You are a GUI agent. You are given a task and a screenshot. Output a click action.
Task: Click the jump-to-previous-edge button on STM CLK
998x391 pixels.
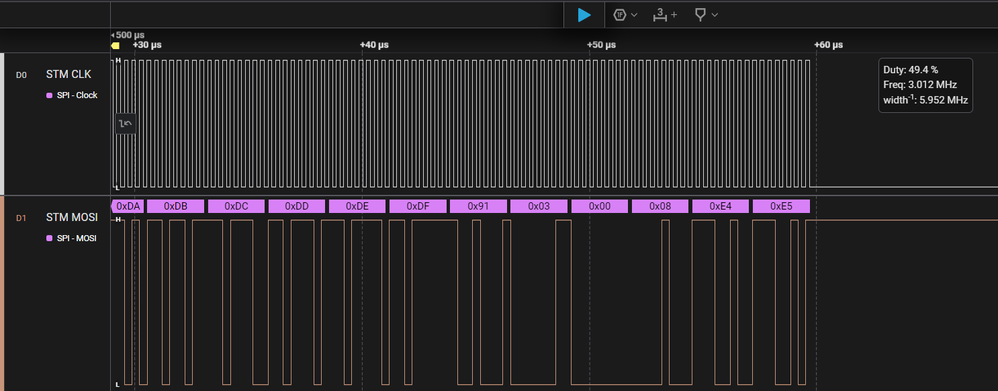coord(125,124)
